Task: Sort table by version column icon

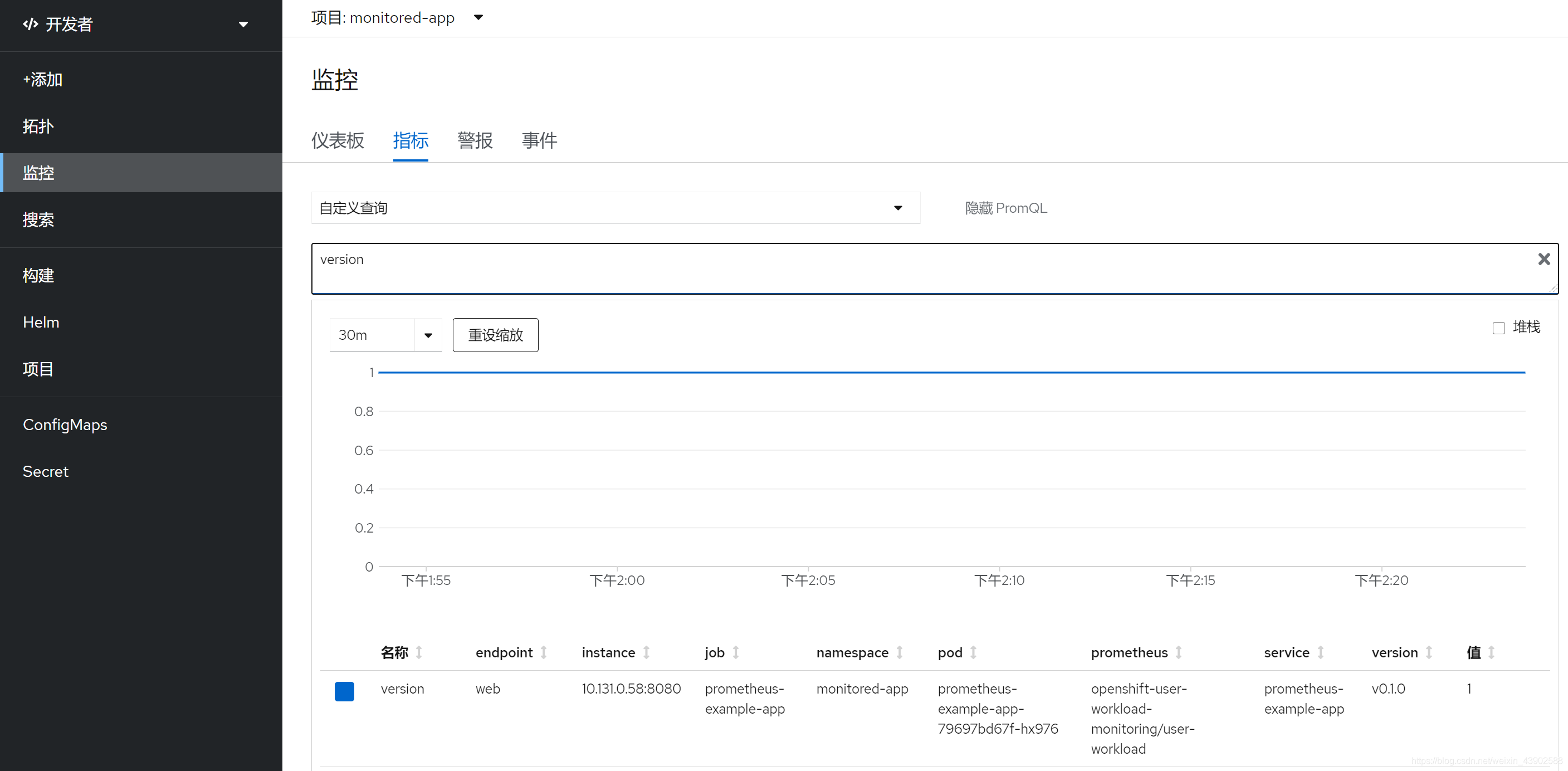Action: coord(1429,653)
